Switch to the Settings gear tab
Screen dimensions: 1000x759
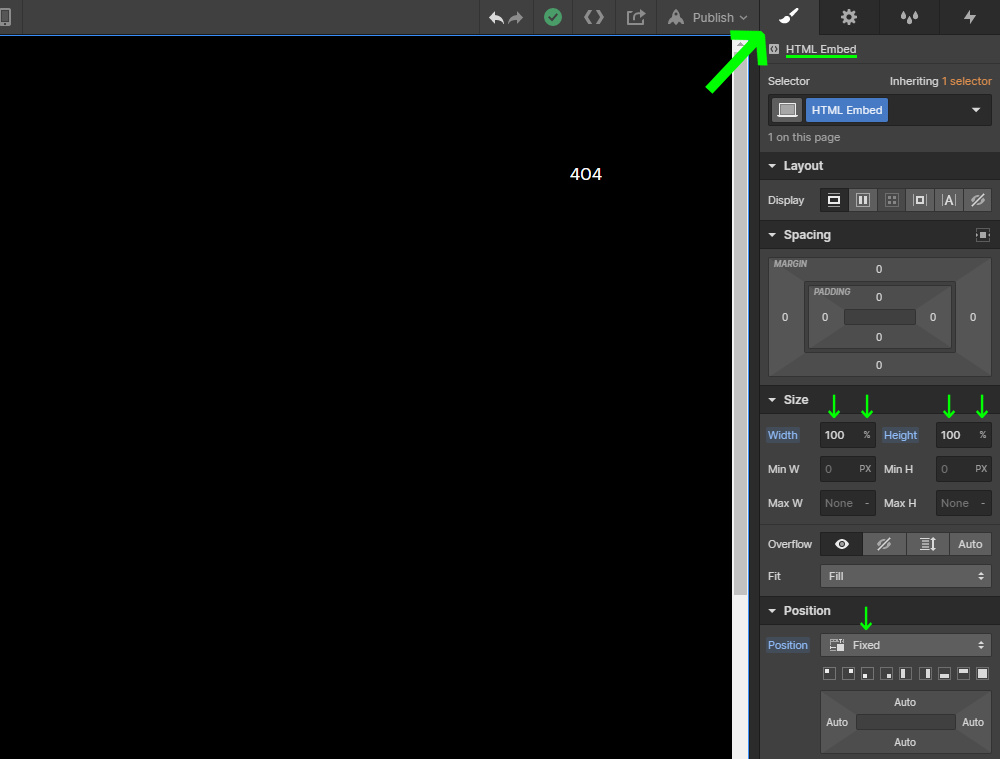click(849, 17)
